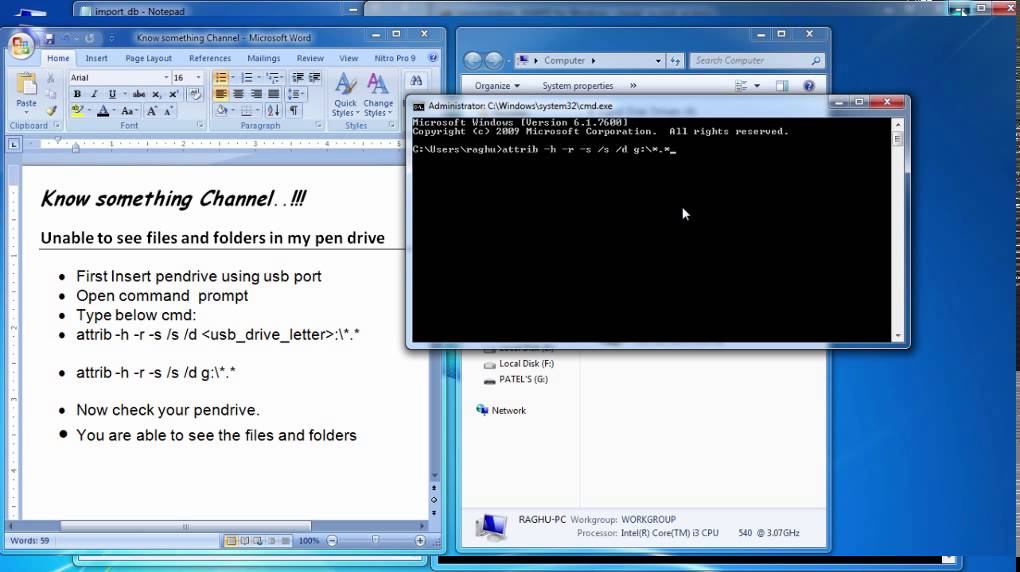
Task: Toggle Italic formatting in Word
Action: tap(94, 94)
